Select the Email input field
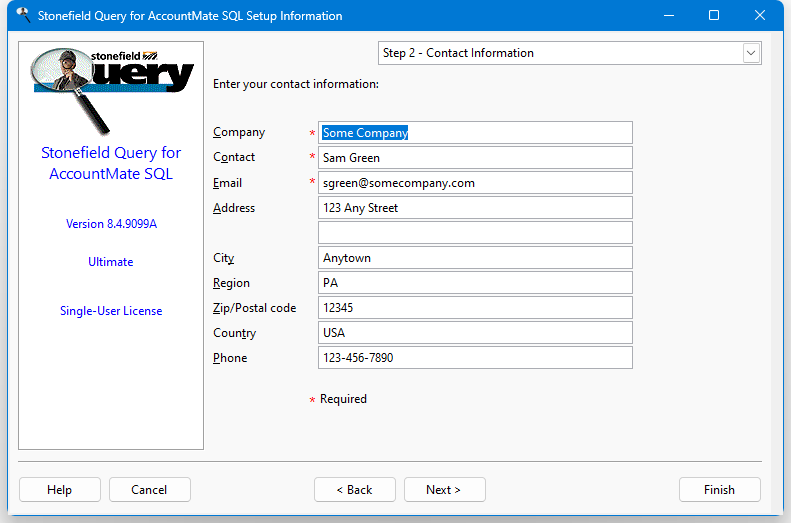The width and height of the screenshot is (791, 523). tap(475, 183)
